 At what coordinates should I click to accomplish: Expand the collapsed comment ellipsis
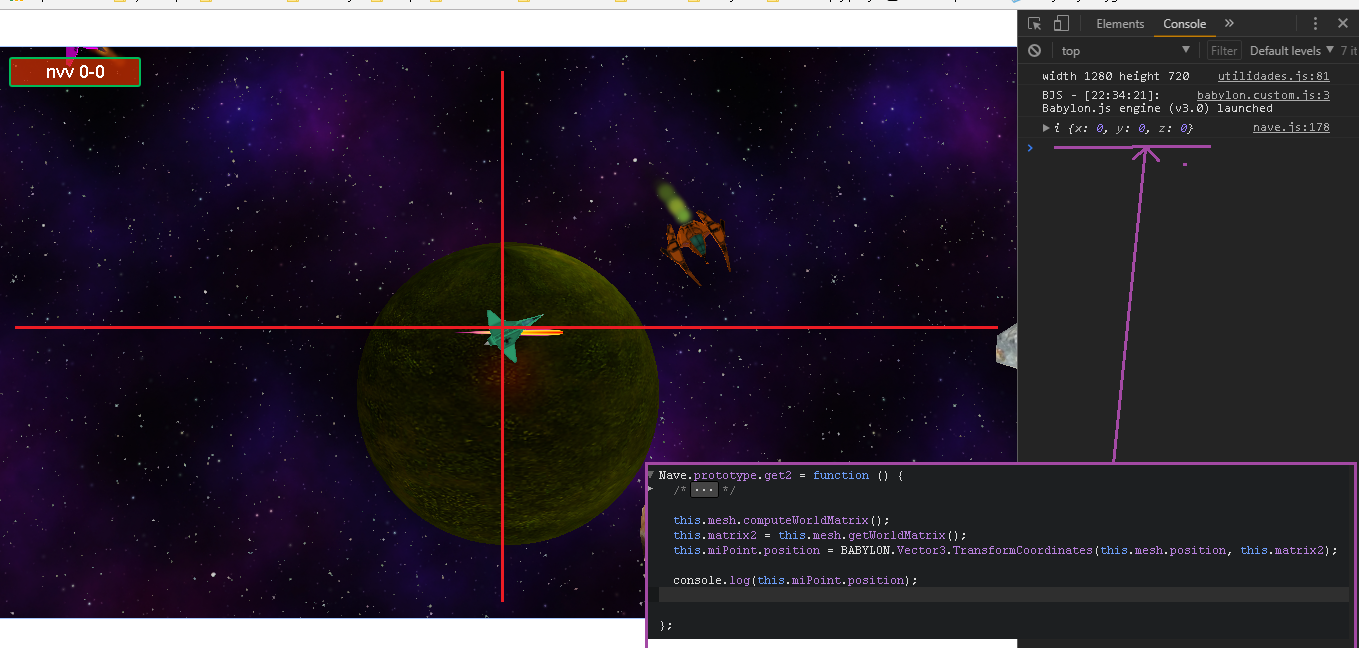(705, 490)
